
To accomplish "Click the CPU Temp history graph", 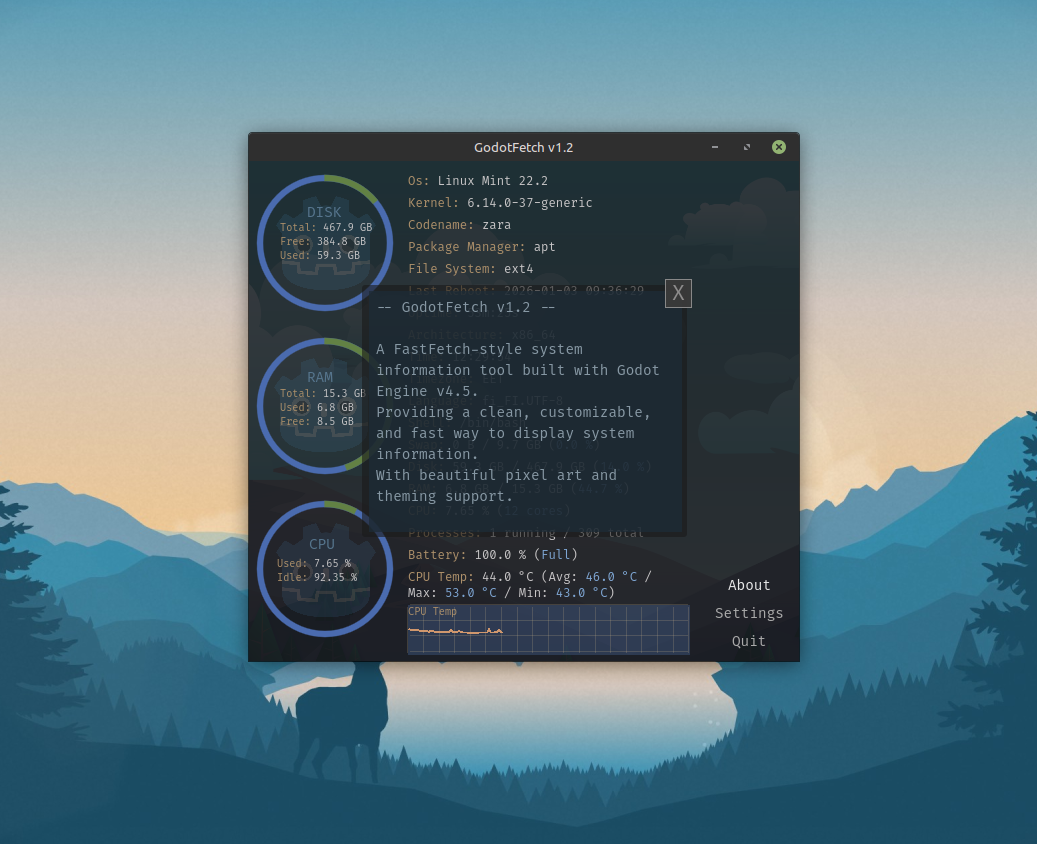I will (x=548, y=629).
